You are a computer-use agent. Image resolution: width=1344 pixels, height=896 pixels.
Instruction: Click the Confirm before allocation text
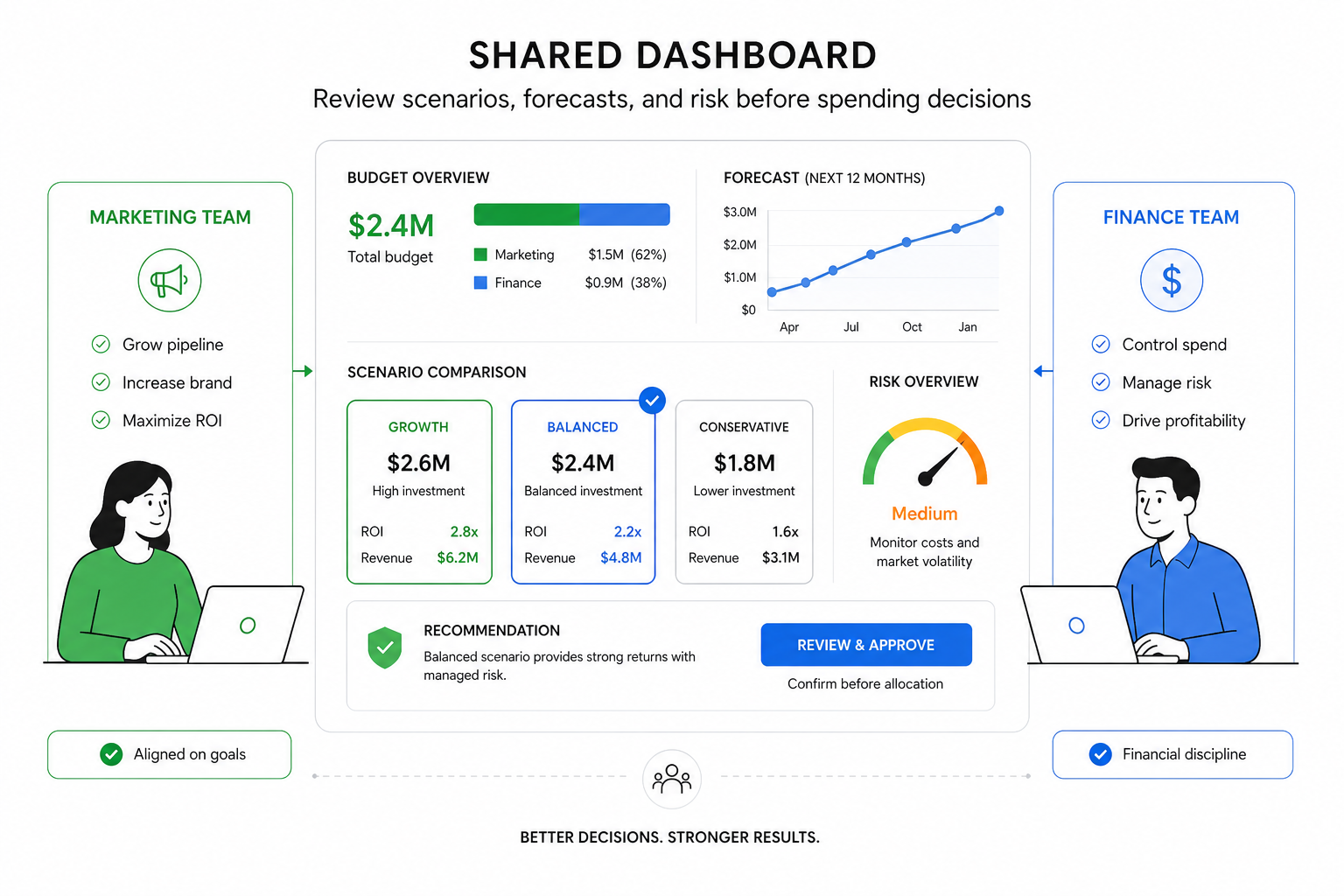[865, 683]
